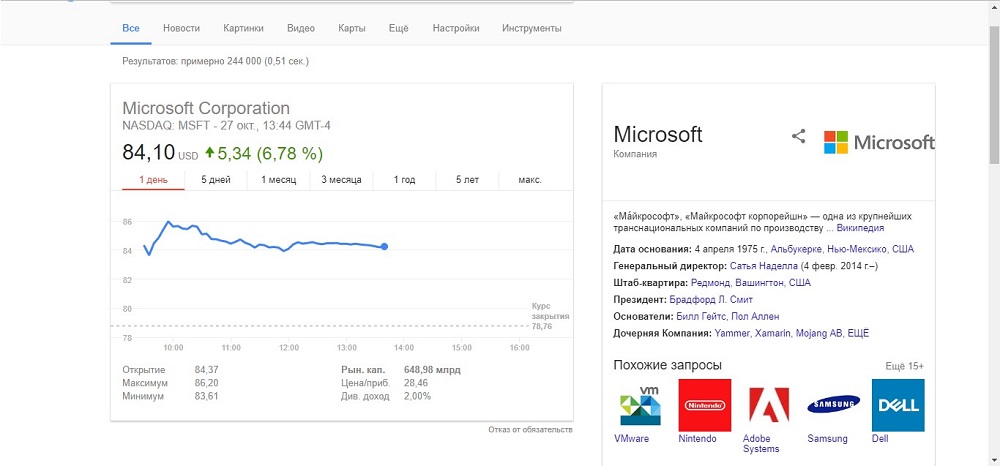Expand Ещё 15+ similar queries
Viewport: 1000px width, 466px height.
coord(905,366)
